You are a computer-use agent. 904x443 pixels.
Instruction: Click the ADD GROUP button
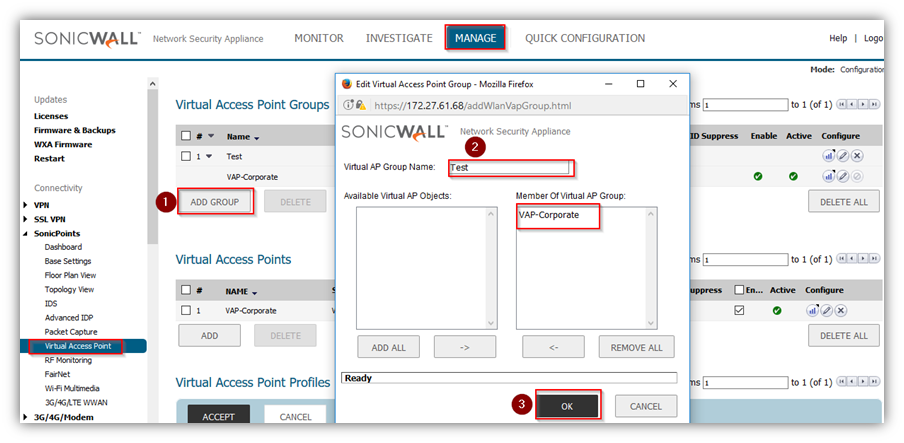point(215,202)
